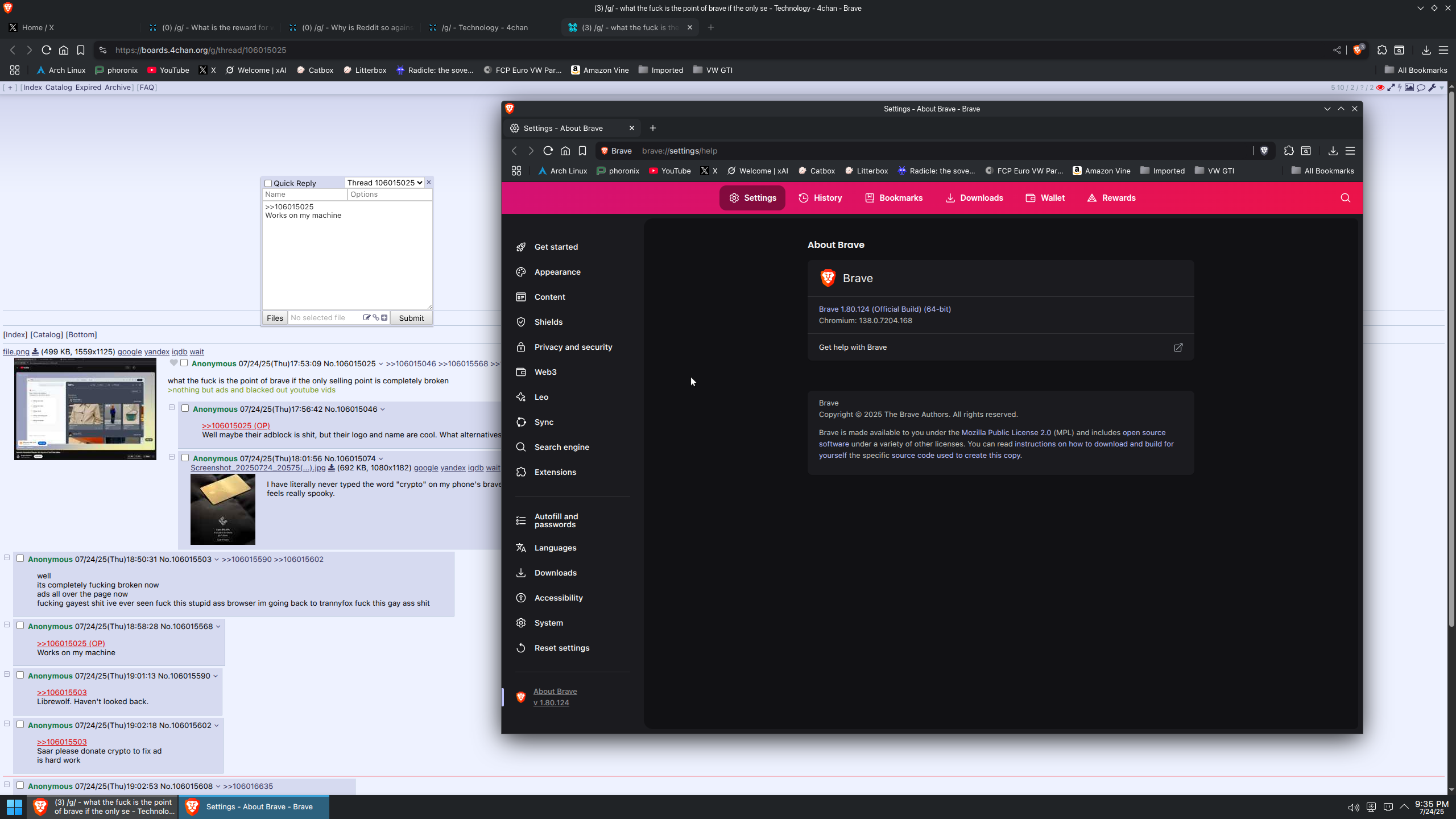Viewport: 1456px width, 819px height.
Task: Open menu arrow of post No.106015590
Action: coord(216,676)
